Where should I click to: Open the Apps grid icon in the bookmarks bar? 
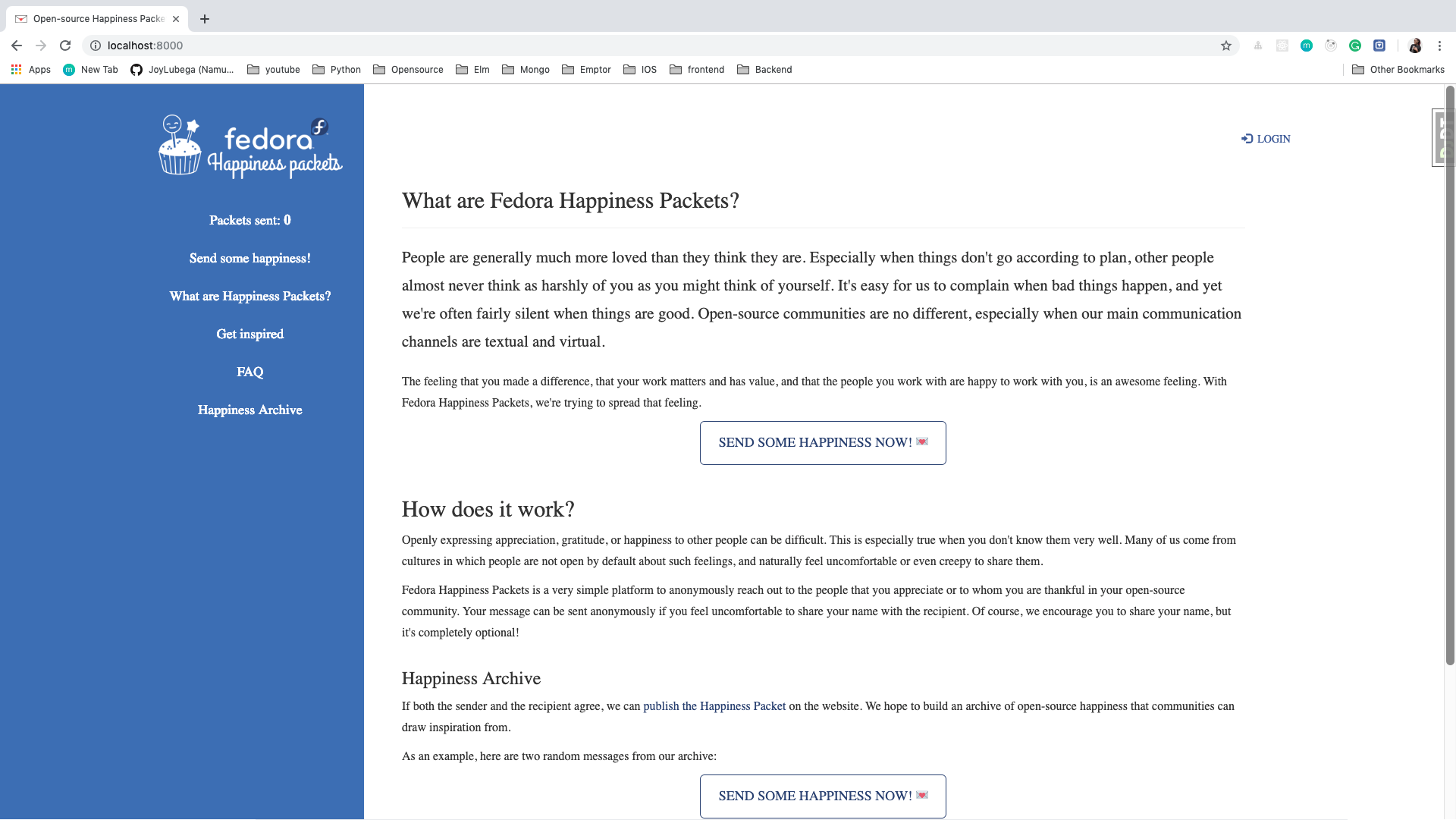click(x=16, y=69)
